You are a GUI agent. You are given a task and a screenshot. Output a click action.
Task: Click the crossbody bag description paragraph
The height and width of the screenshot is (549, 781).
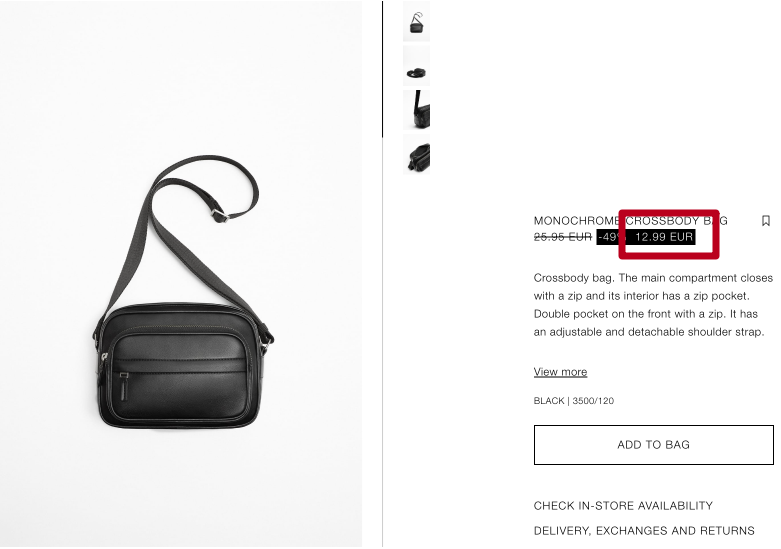(x=653, y=305)
